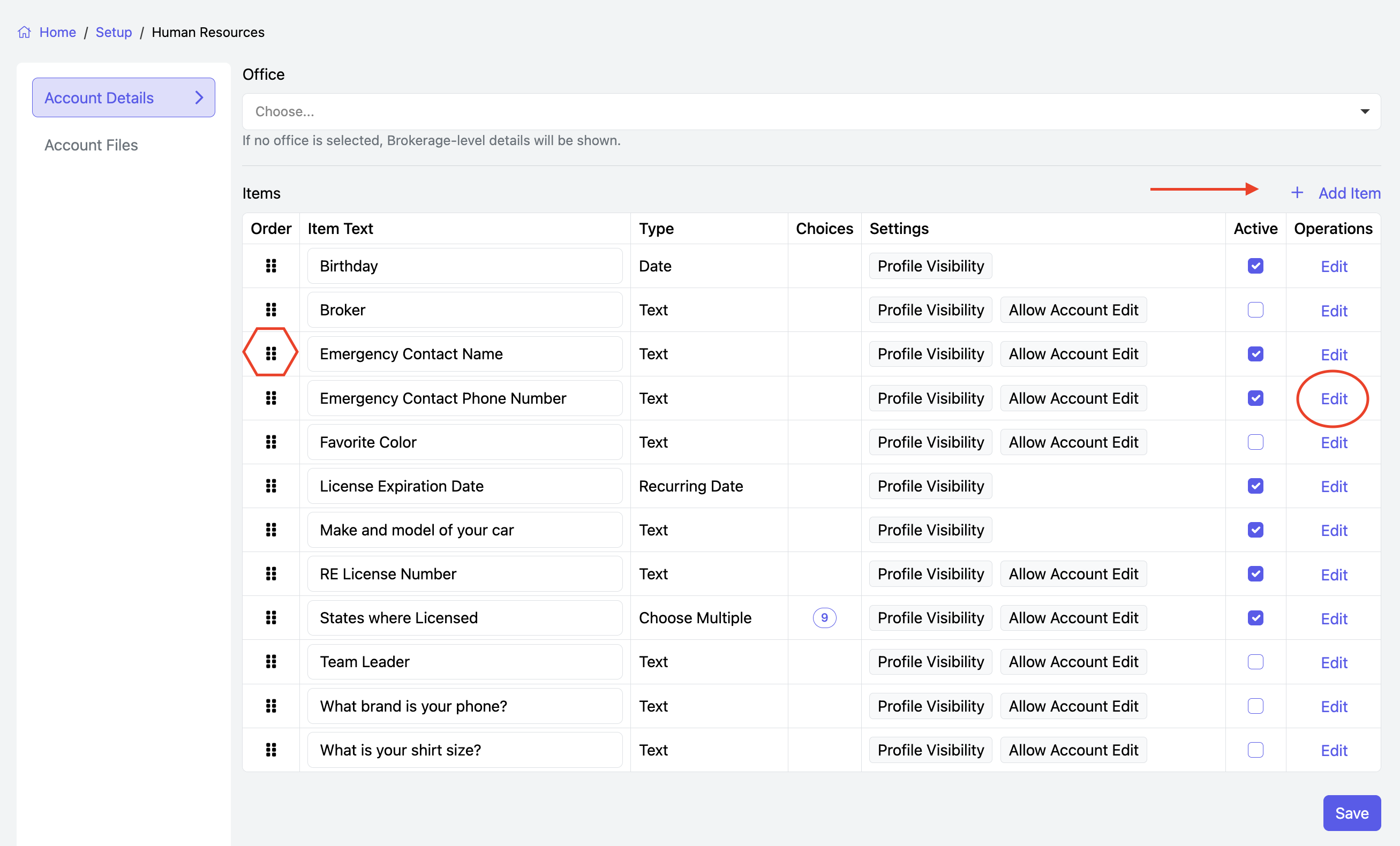Activate the Favorite Color item checkbox
The width and height of the screenshot is (1400, 846).
tap(1255, 442)
